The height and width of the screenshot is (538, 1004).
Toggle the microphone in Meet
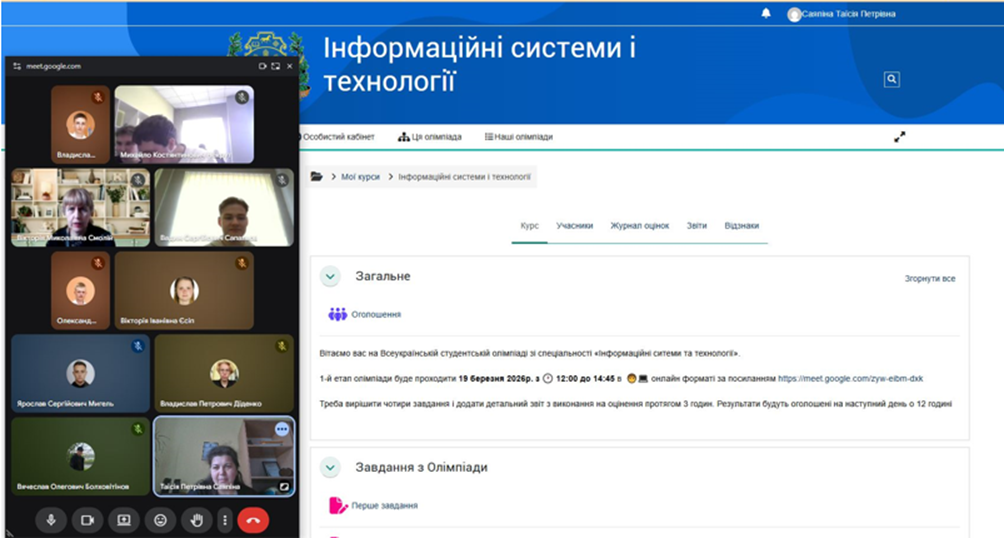(51, 520)
